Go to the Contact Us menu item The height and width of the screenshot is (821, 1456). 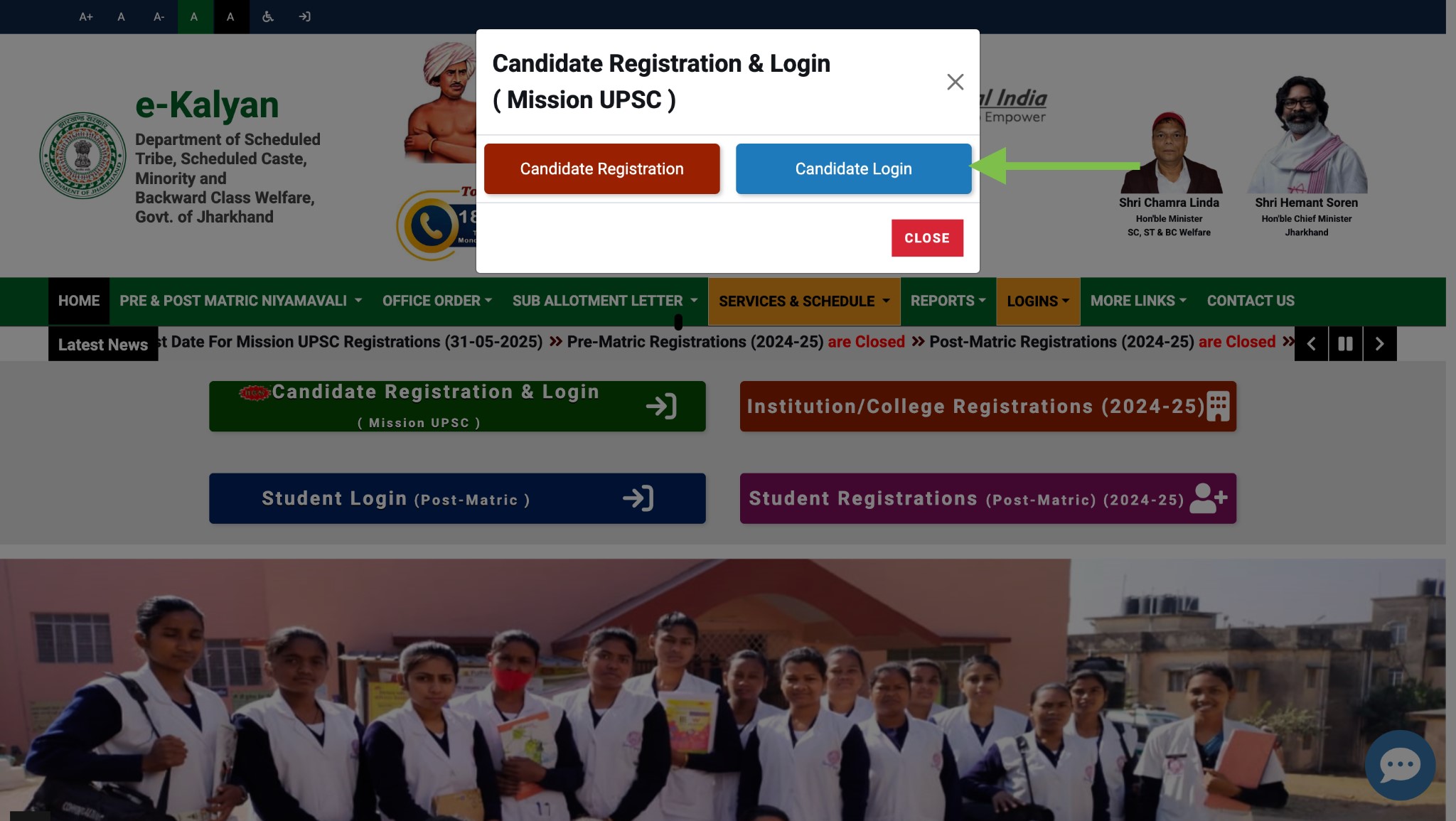(1251, 301)
